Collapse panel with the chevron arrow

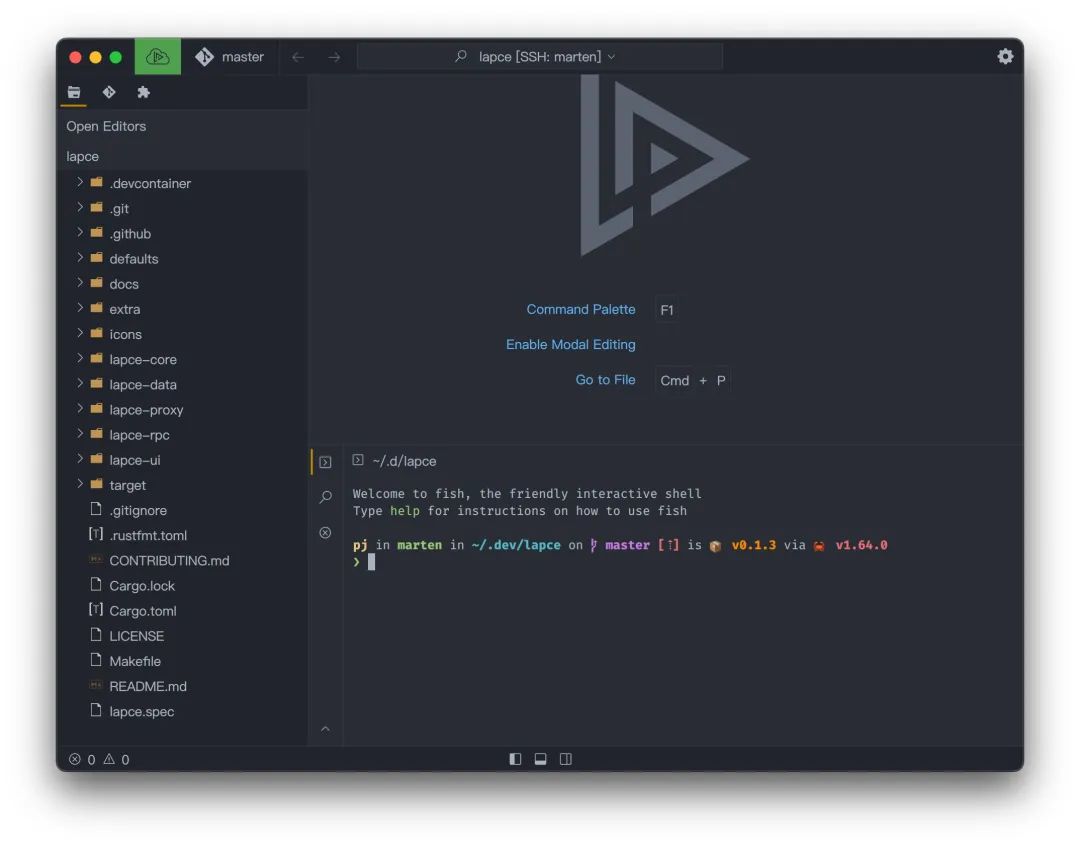[325, 729]
